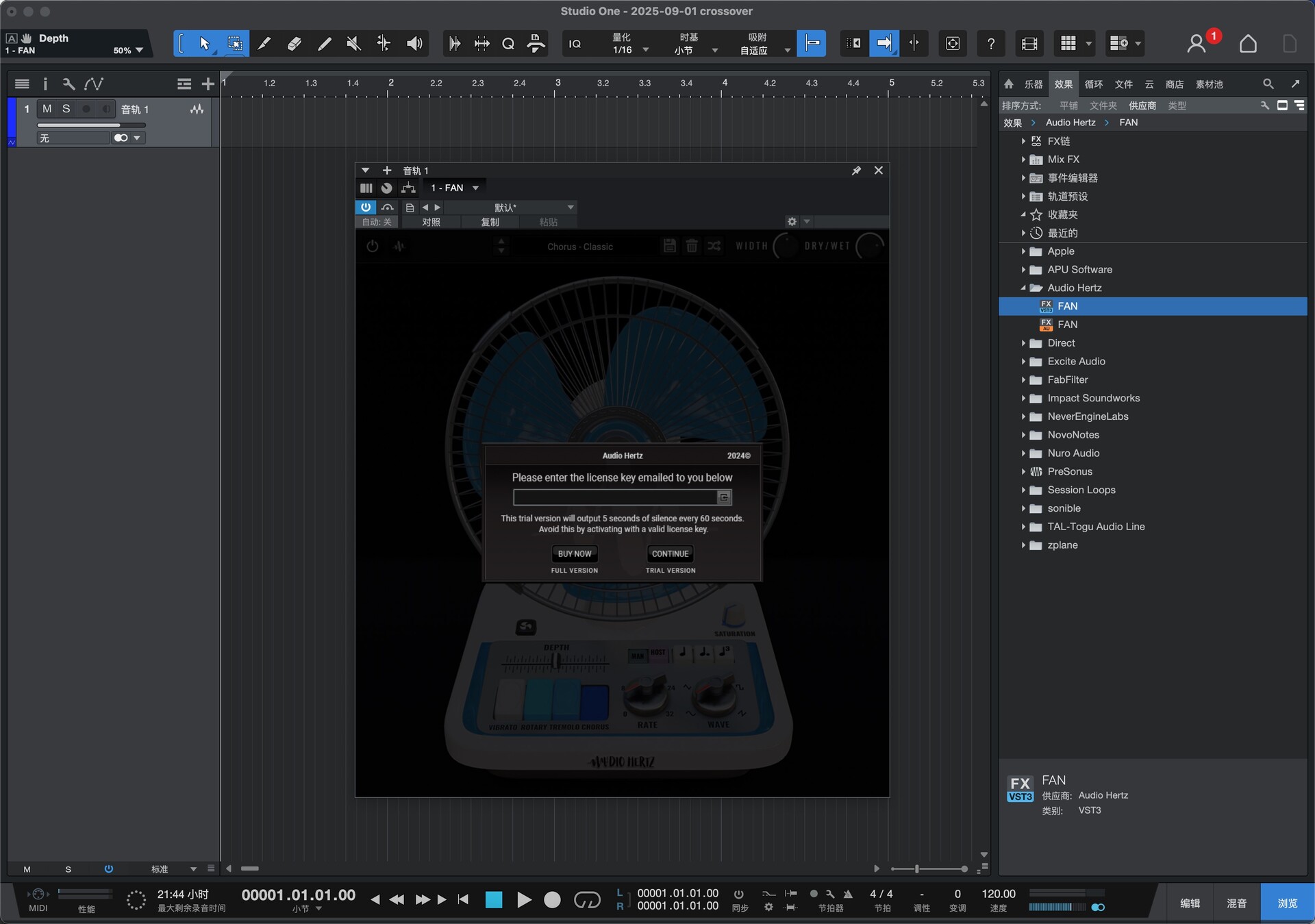This screenshot has width=1315, height=924.
Task: Select the Split (razor) tool
Action: (264, 44)
